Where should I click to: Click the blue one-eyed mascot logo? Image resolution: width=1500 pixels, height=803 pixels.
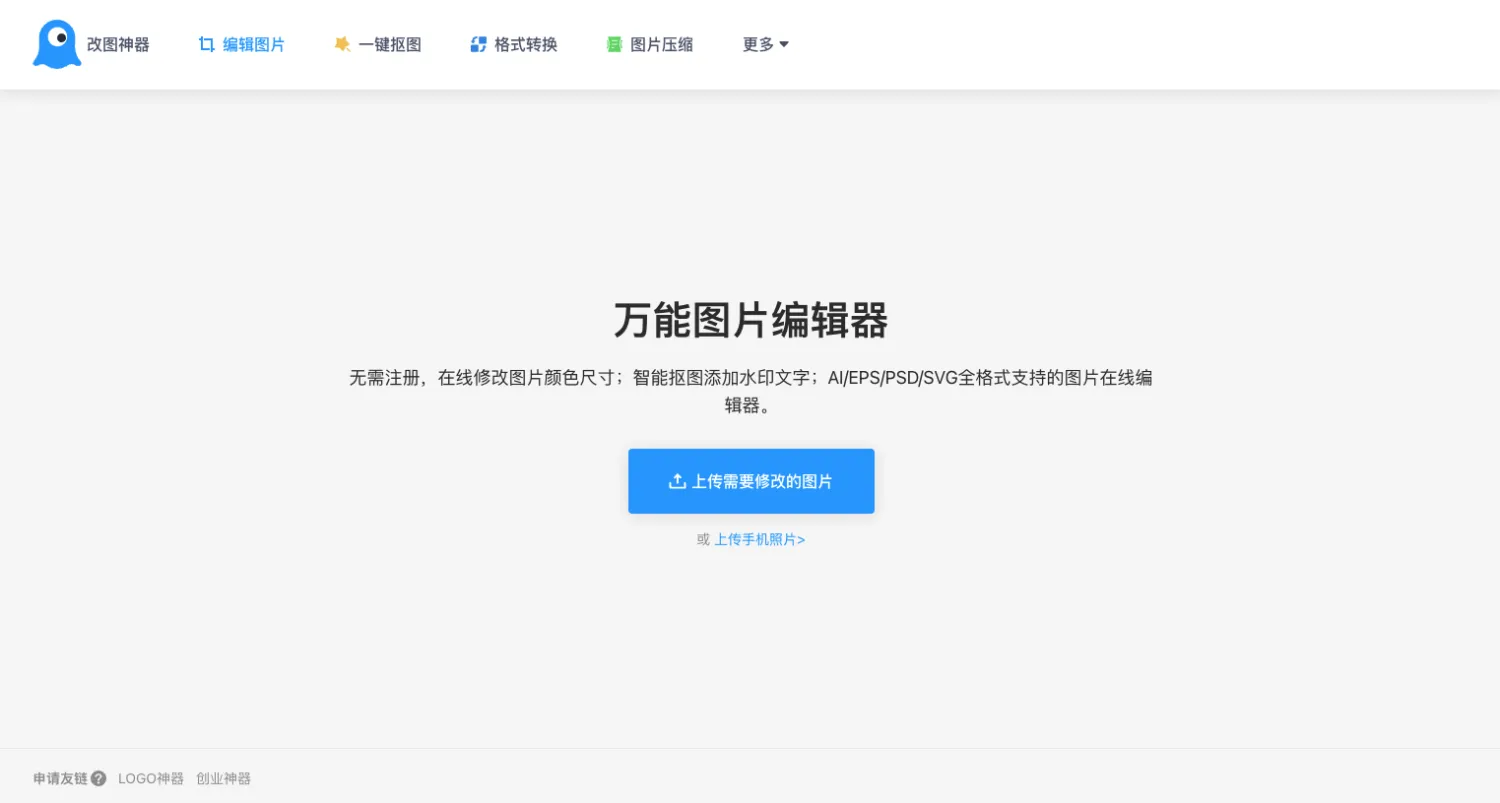(57, 44)
